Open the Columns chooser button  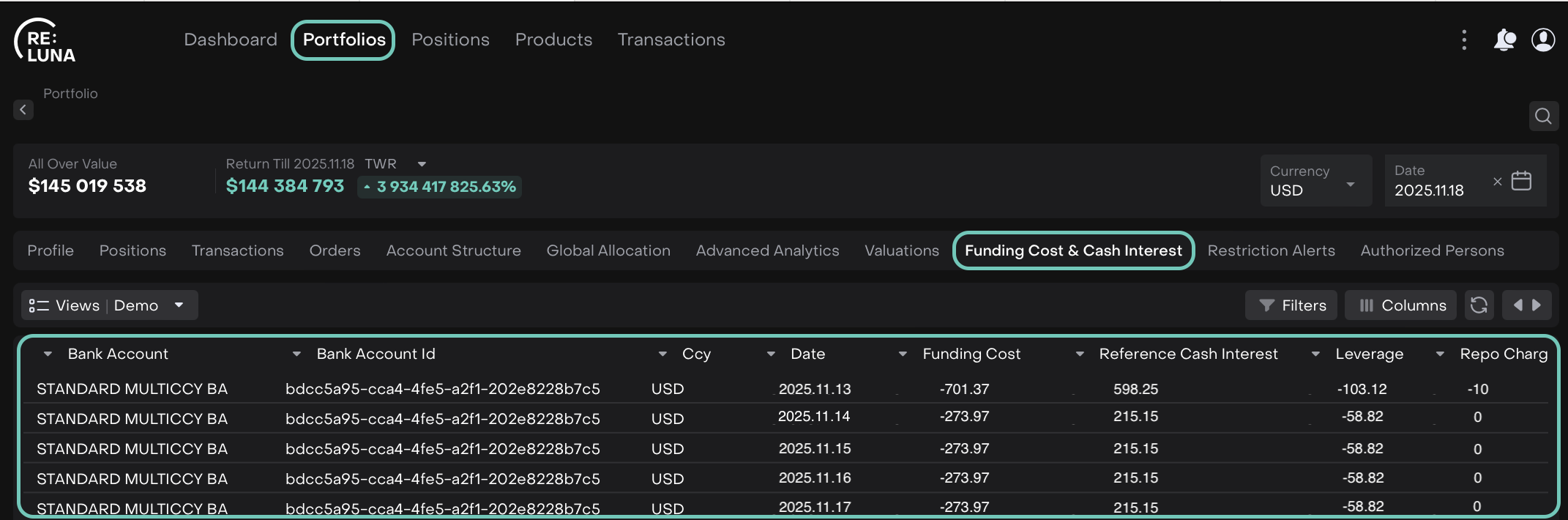pyautogui.click(x=1402, y=305)
